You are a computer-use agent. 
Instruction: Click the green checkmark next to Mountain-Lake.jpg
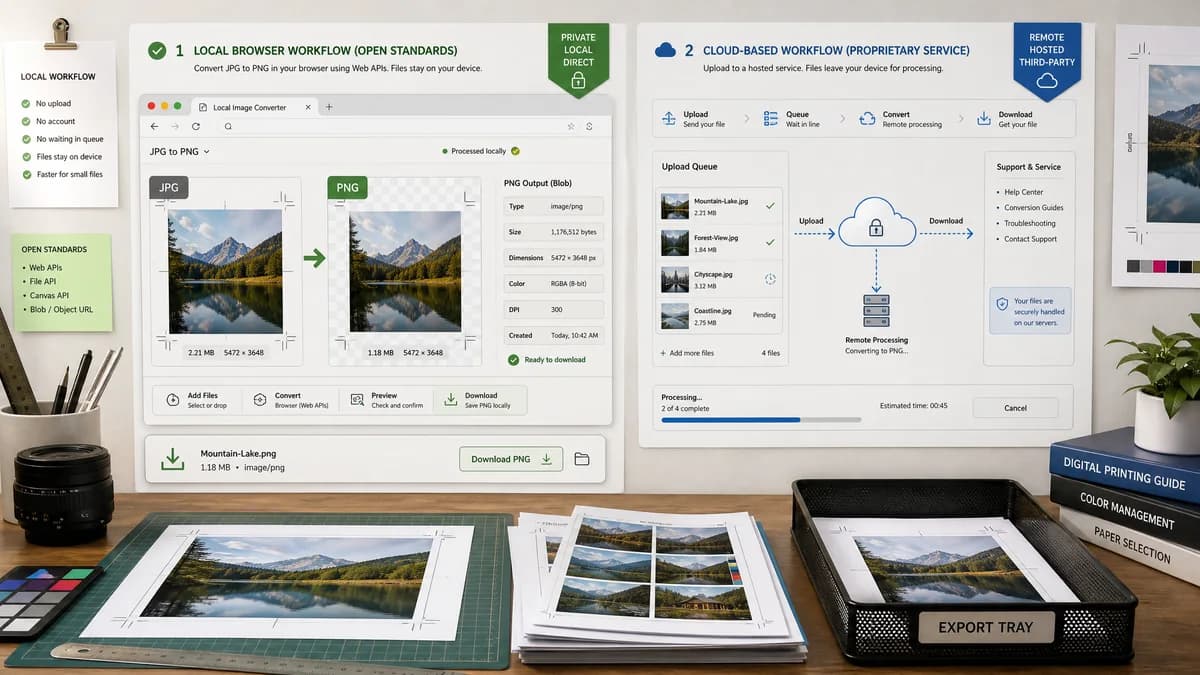[769, 206]
